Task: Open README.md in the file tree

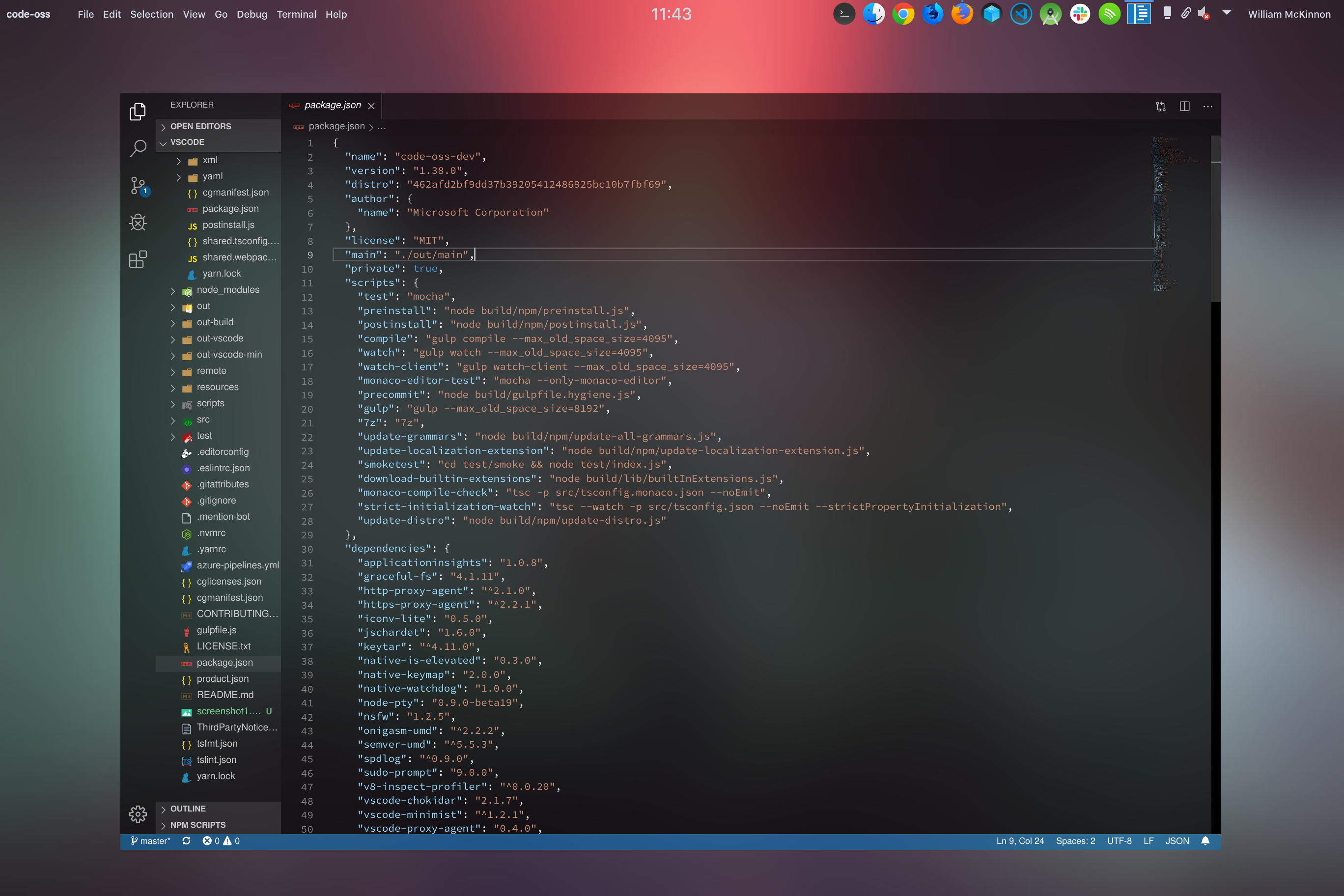Action: 224,695
